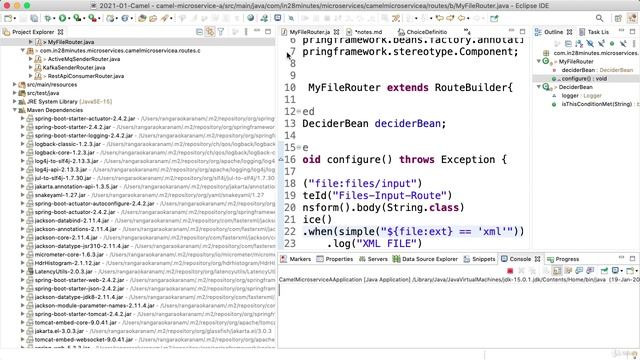Select ActiveMqSenderRouter.java in Project Explorer
This screenshot has width=640, height=360.
point(84,59)
